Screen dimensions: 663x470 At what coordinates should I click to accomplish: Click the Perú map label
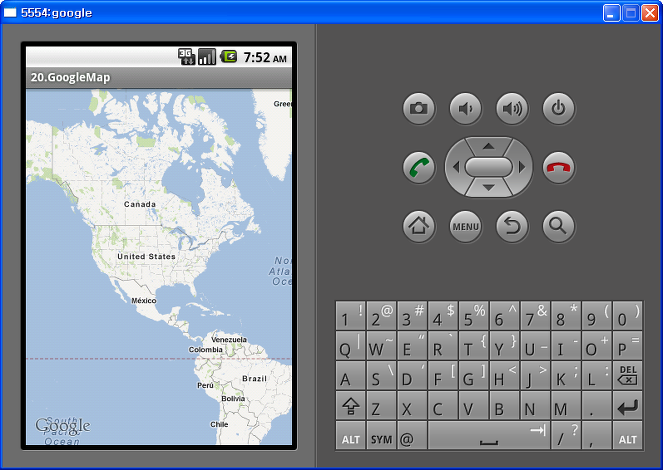[205, 385]
